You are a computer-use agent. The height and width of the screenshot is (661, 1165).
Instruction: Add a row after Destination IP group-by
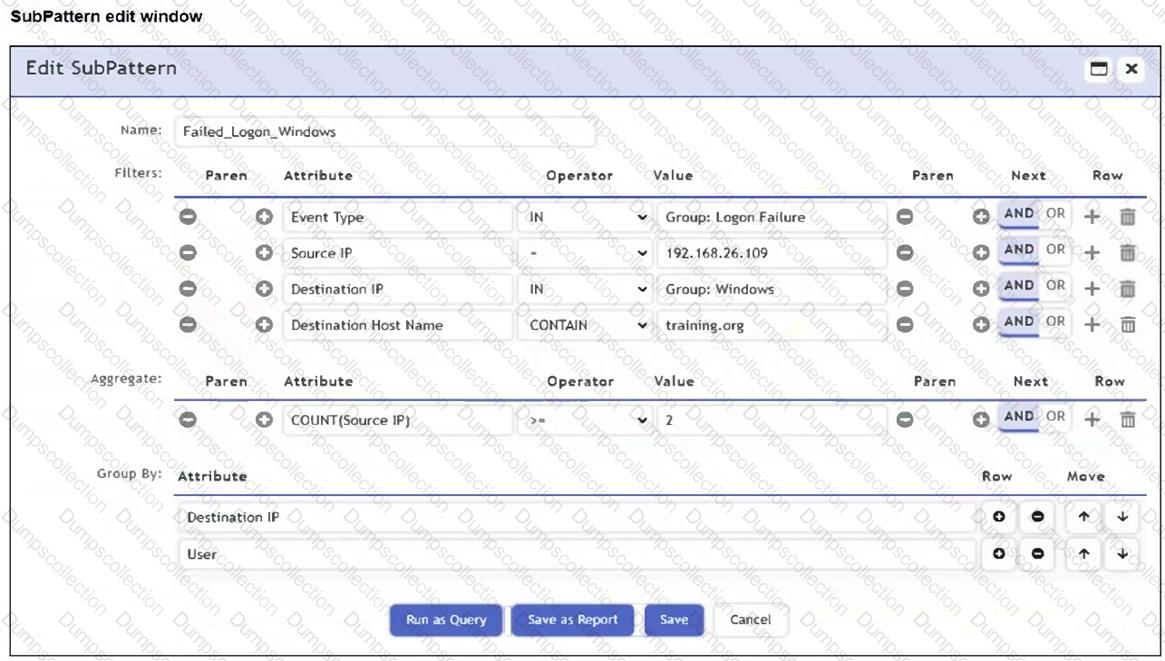coord(998,517)
